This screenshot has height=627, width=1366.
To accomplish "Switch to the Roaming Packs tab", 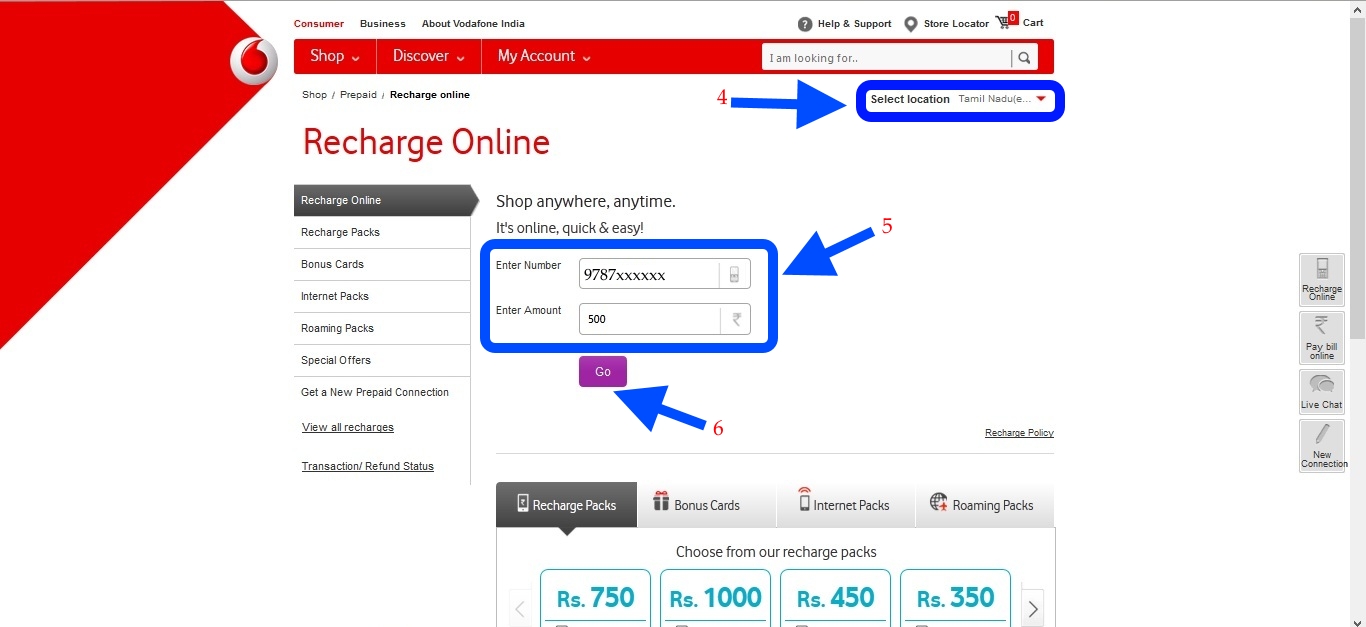I will [x=985, y=505].
